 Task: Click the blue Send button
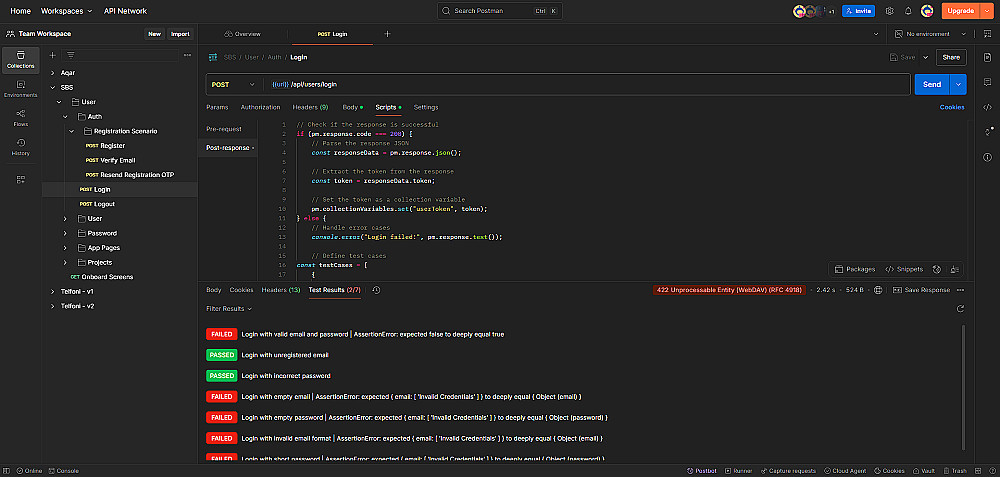pyautogui.click(x=931, y=85)
